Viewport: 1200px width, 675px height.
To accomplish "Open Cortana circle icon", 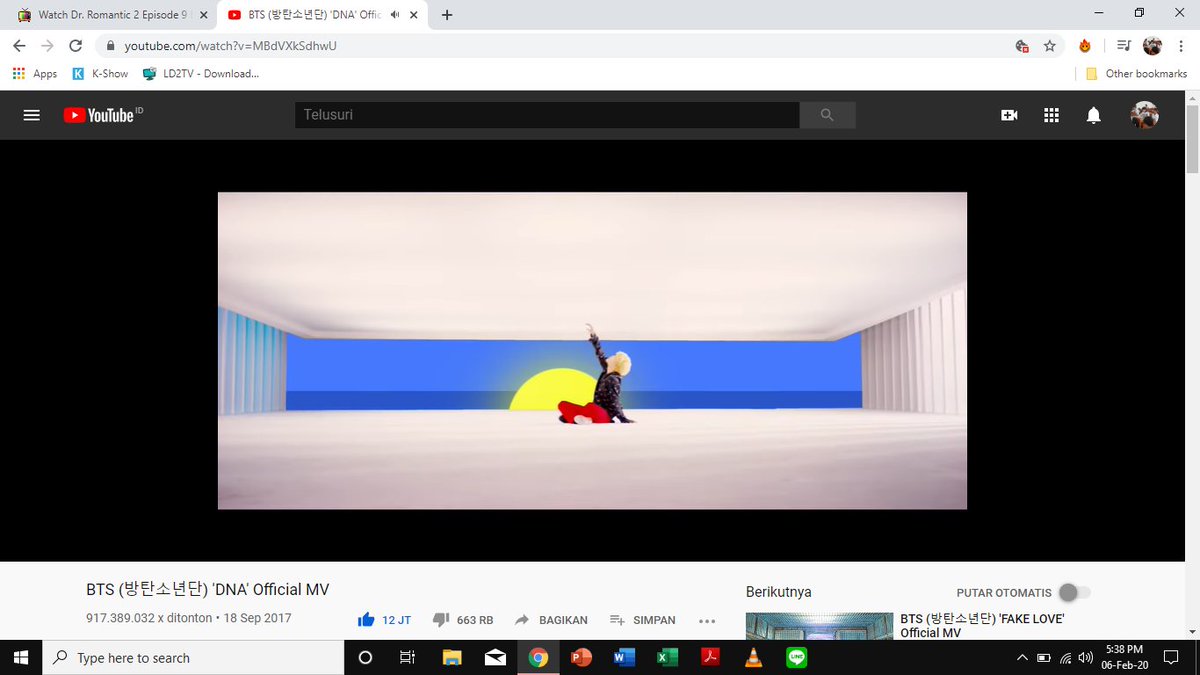I will [x=365, y=657].
